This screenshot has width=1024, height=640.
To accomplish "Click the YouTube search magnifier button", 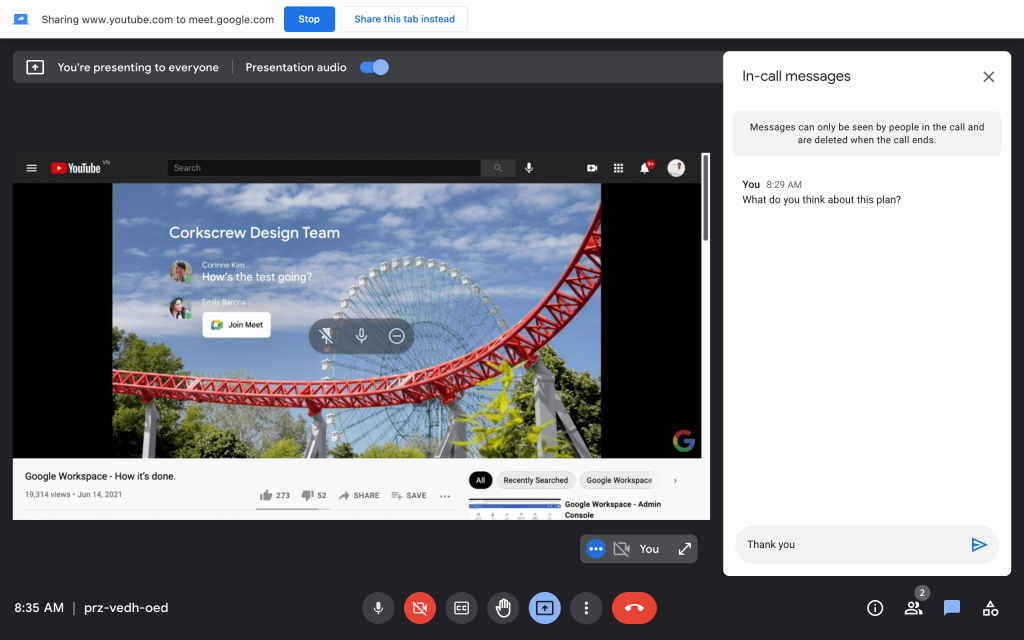I will tap(498, 168).
